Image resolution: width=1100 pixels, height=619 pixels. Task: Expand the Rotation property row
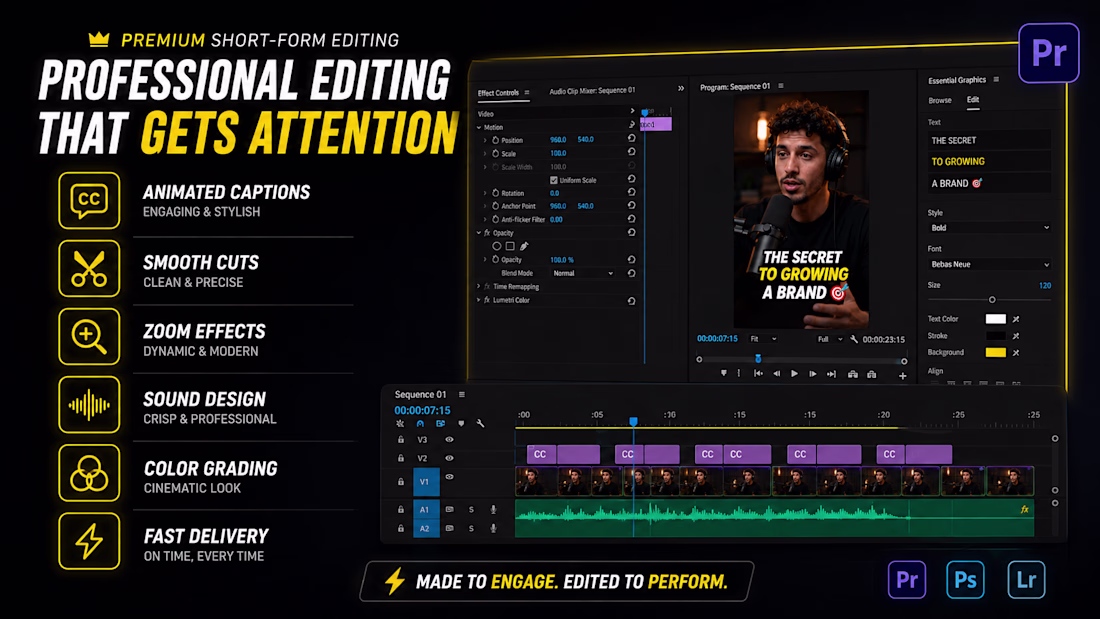tap(485, 193)
